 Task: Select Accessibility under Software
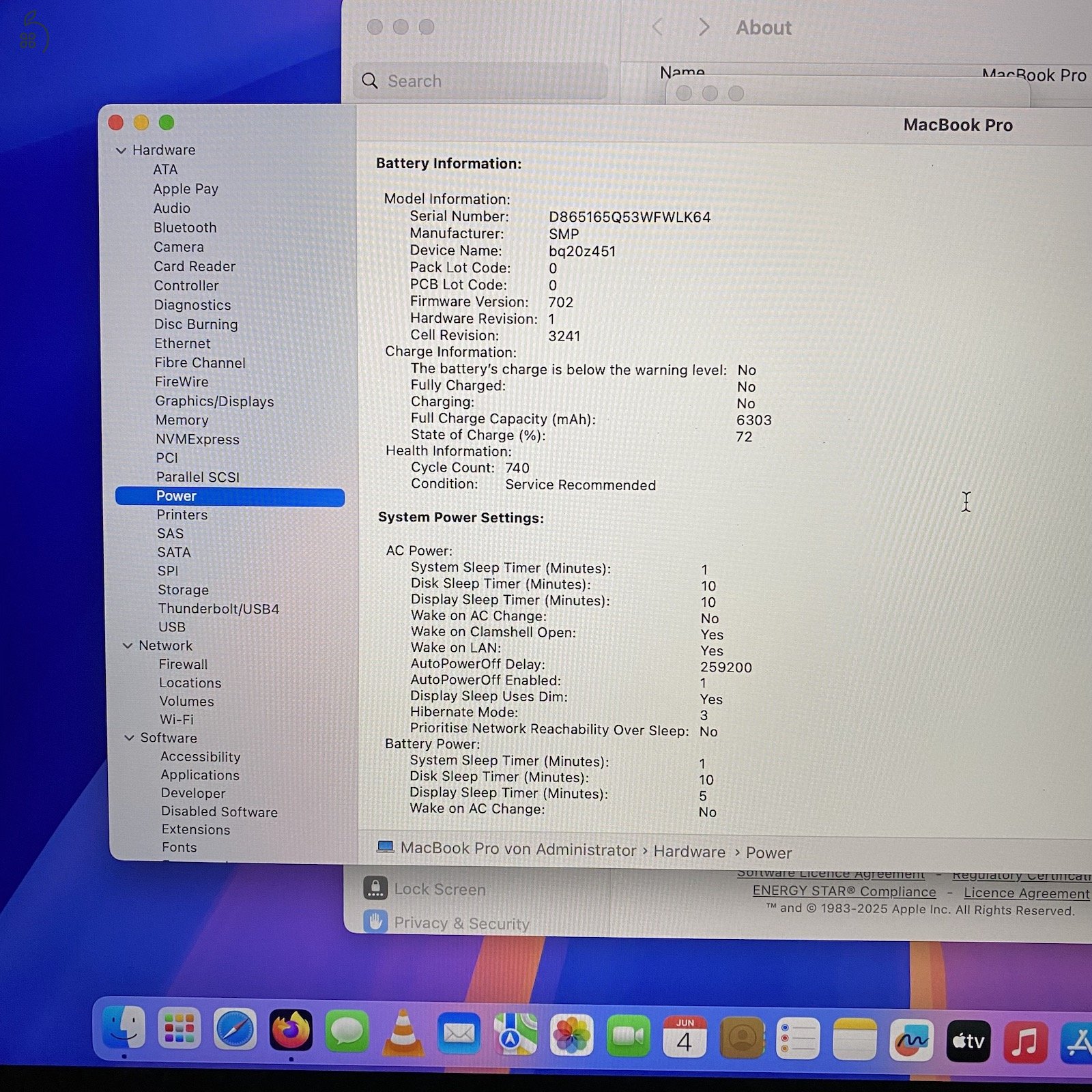click(200, 757)
